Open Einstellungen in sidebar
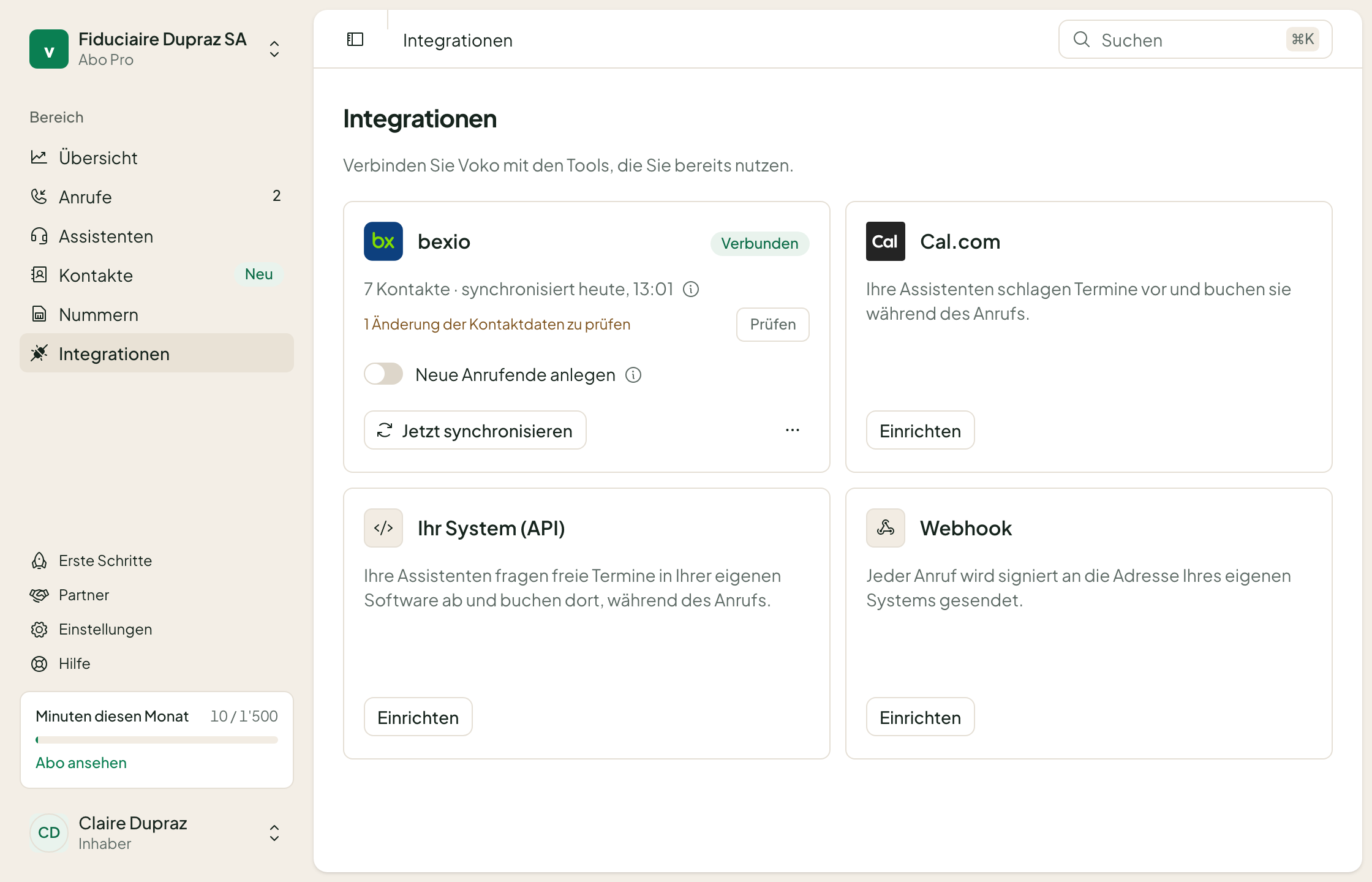Screen dimensions: 1372x882 pos(157,629)
